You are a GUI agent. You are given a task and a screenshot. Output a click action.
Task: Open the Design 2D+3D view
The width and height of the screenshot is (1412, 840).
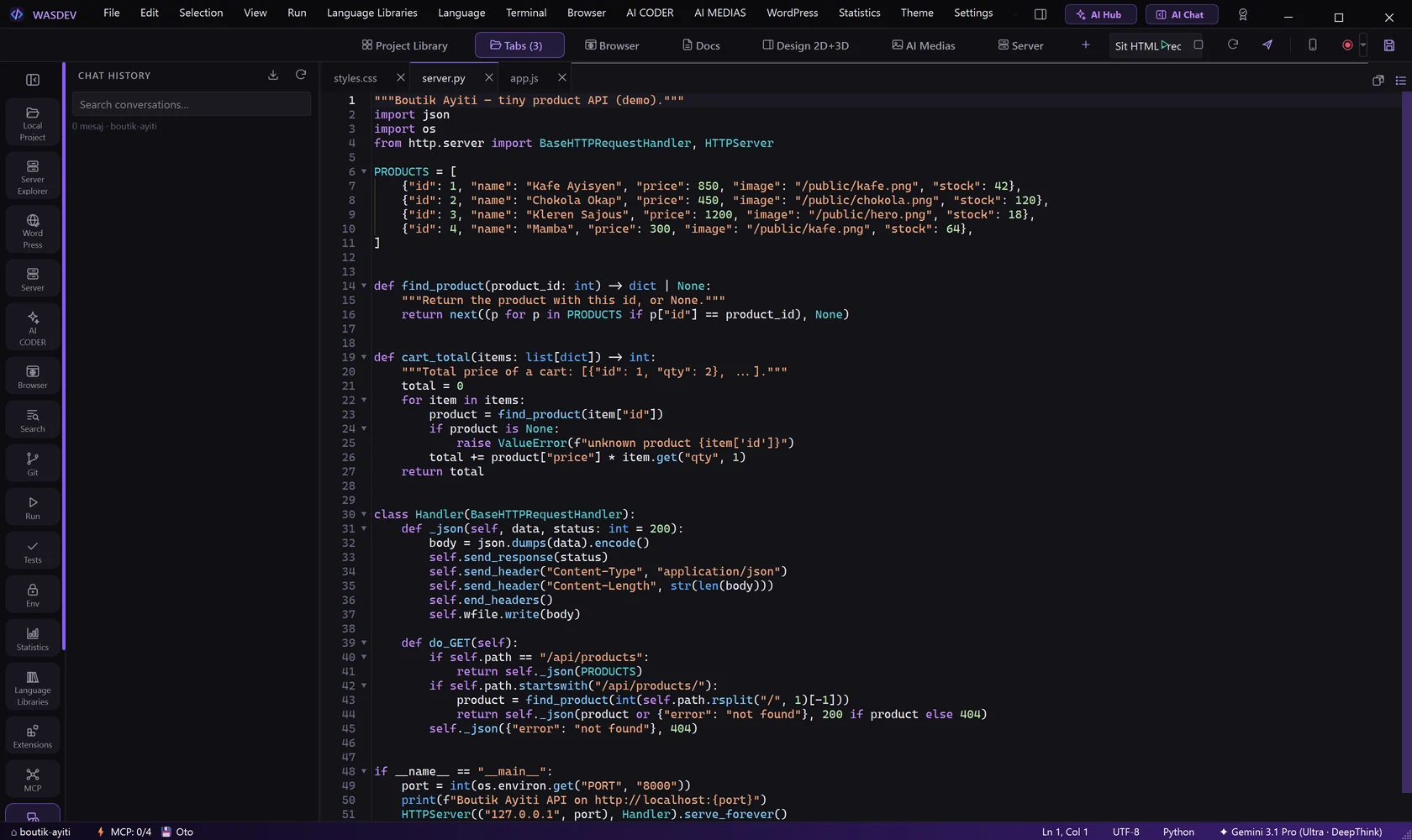805,45
